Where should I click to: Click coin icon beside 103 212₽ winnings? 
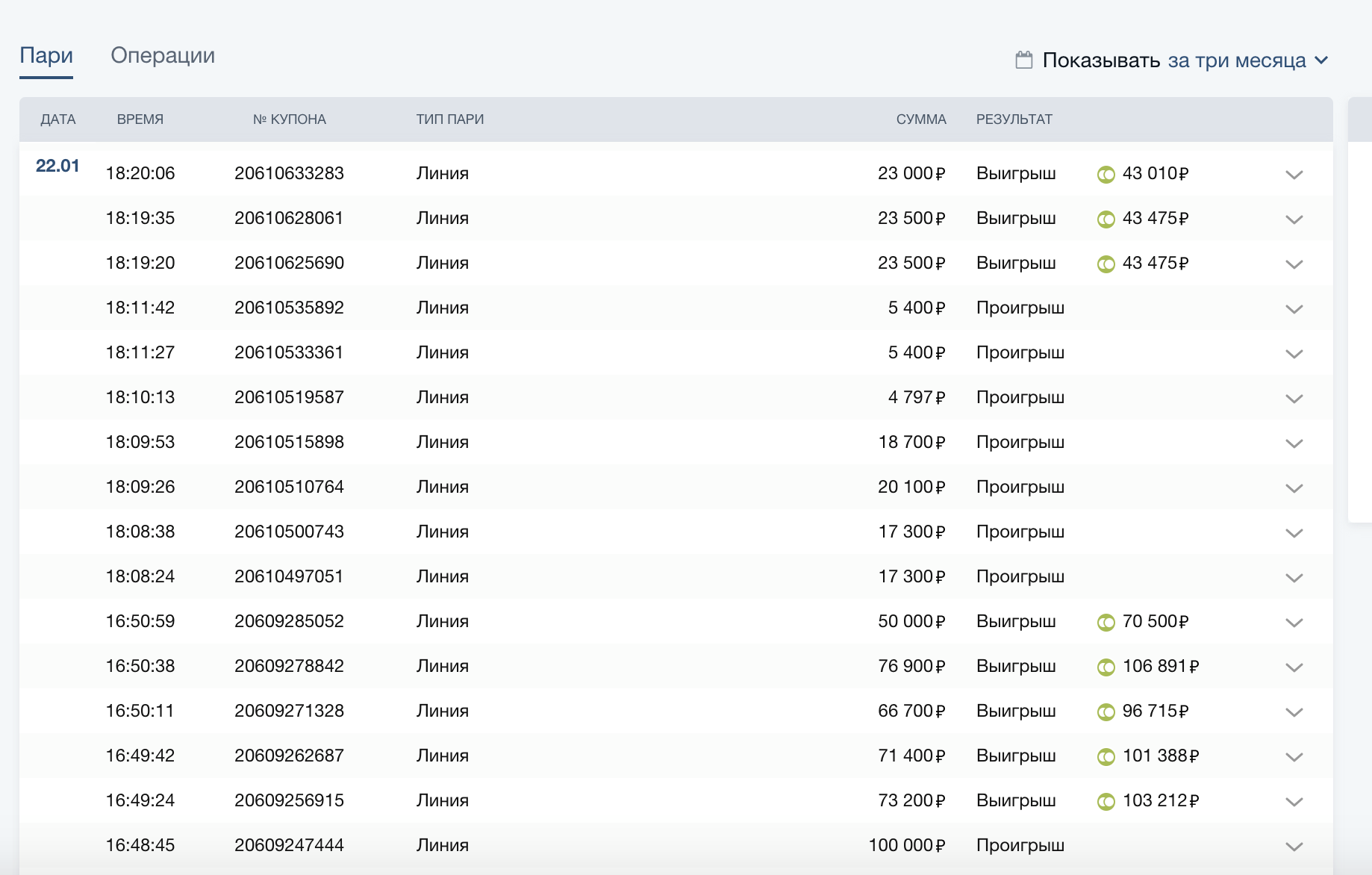(x=1106, y=802)
